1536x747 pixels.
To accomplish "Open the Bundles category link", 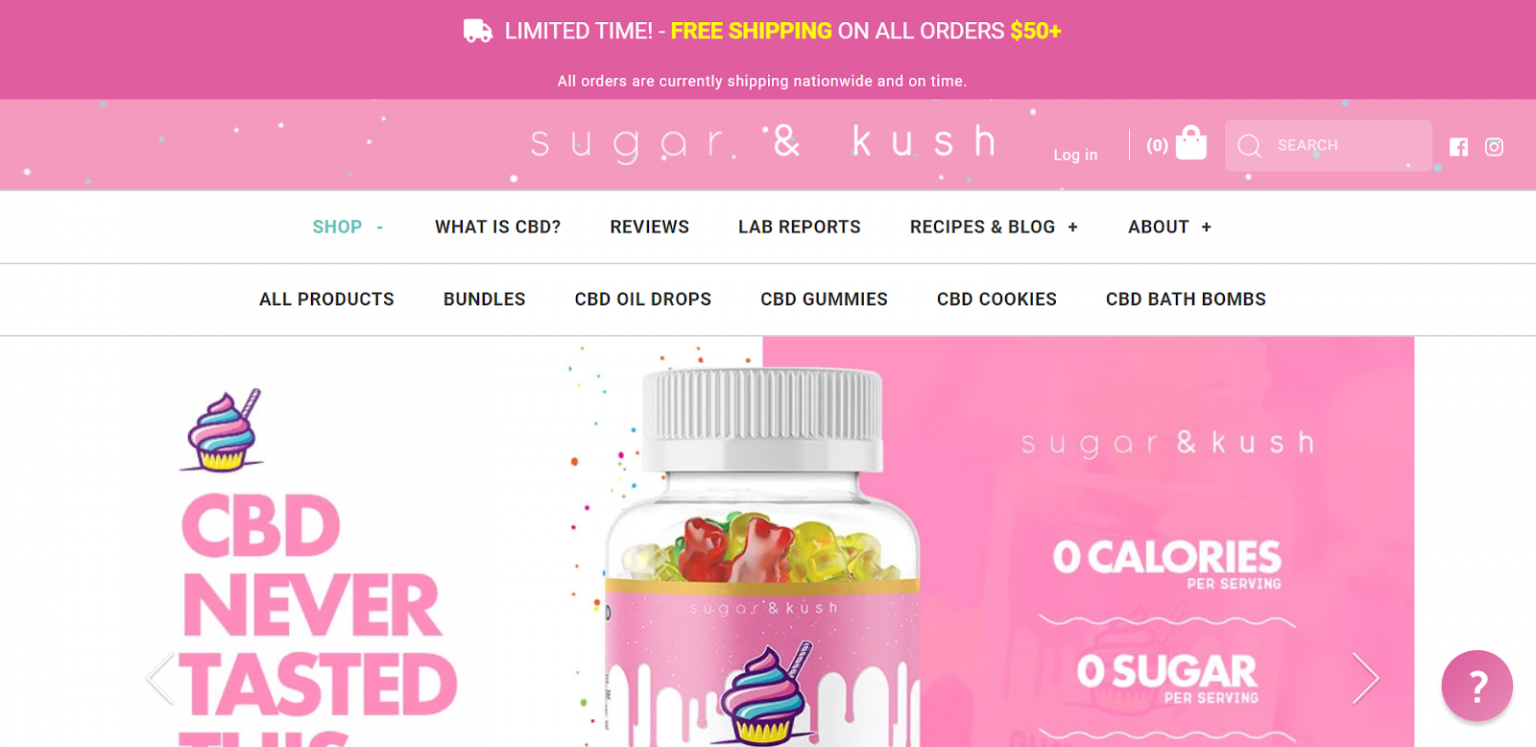I will (484, 299).
